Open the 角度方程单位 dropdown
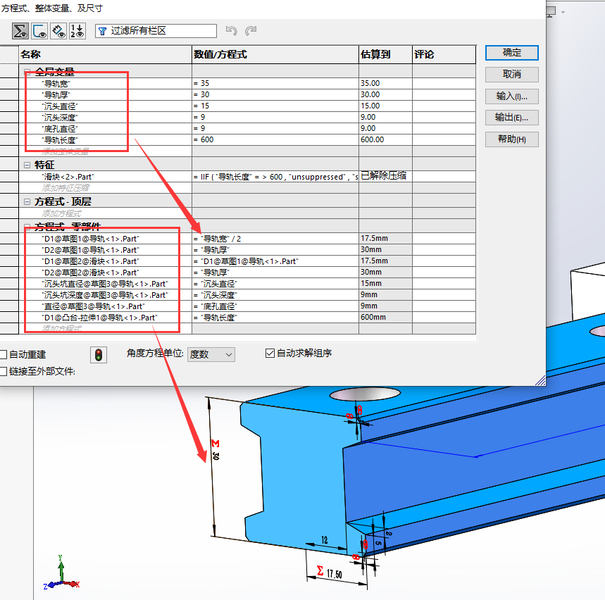This screenshot has height=600, width=605. 211,355
